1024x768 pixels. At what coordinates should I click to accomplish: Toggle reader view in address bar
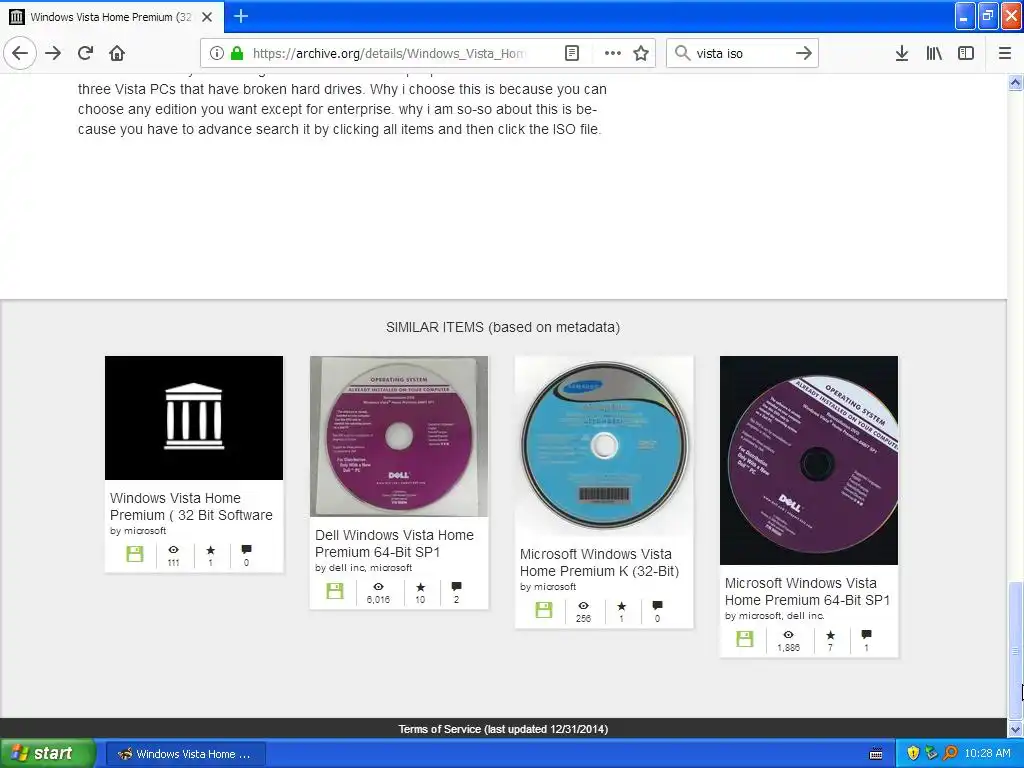coord(571,53)
